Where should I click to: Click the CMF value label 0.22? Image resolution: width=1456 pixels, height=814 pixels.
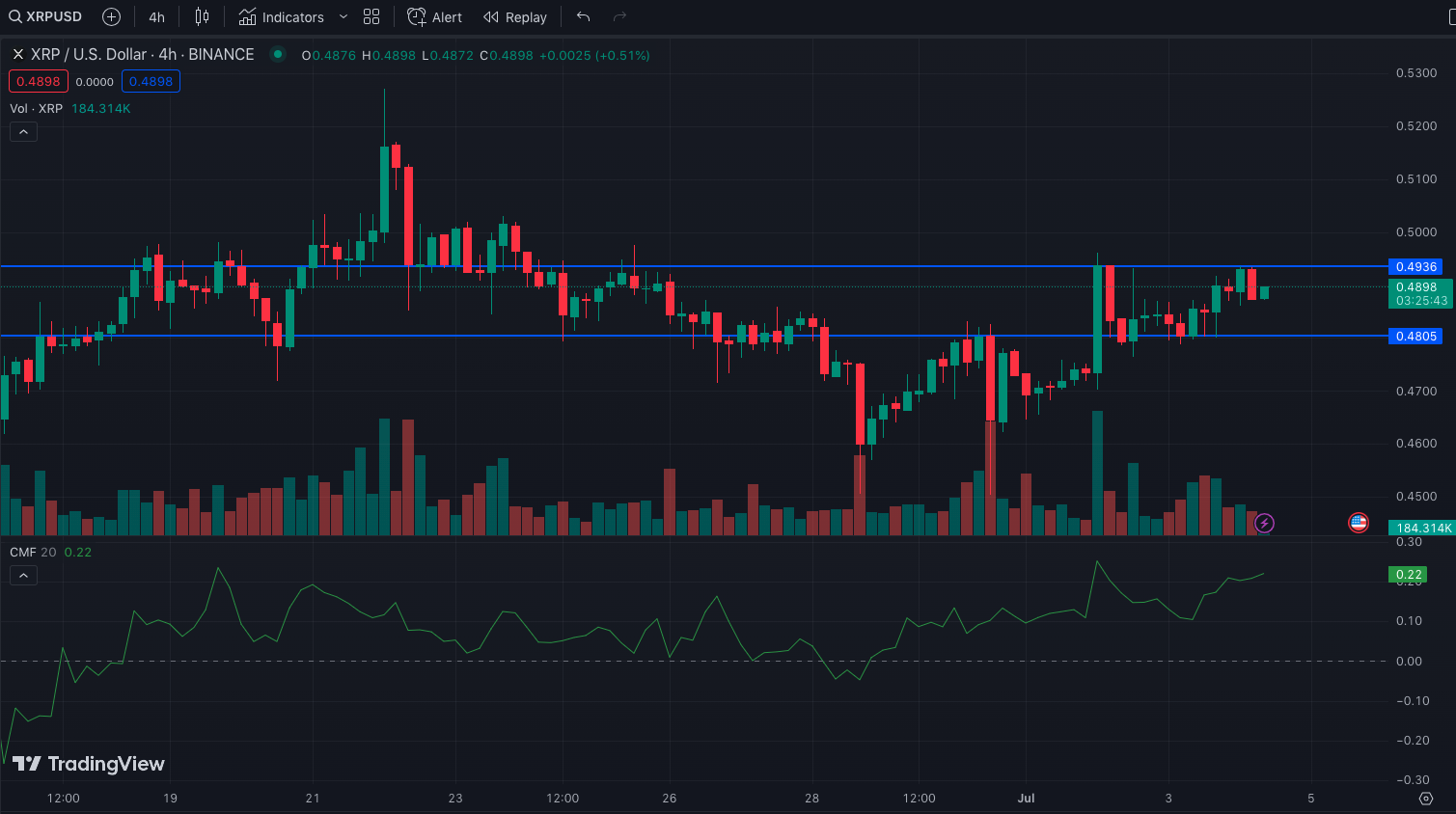click(1409, 574)
